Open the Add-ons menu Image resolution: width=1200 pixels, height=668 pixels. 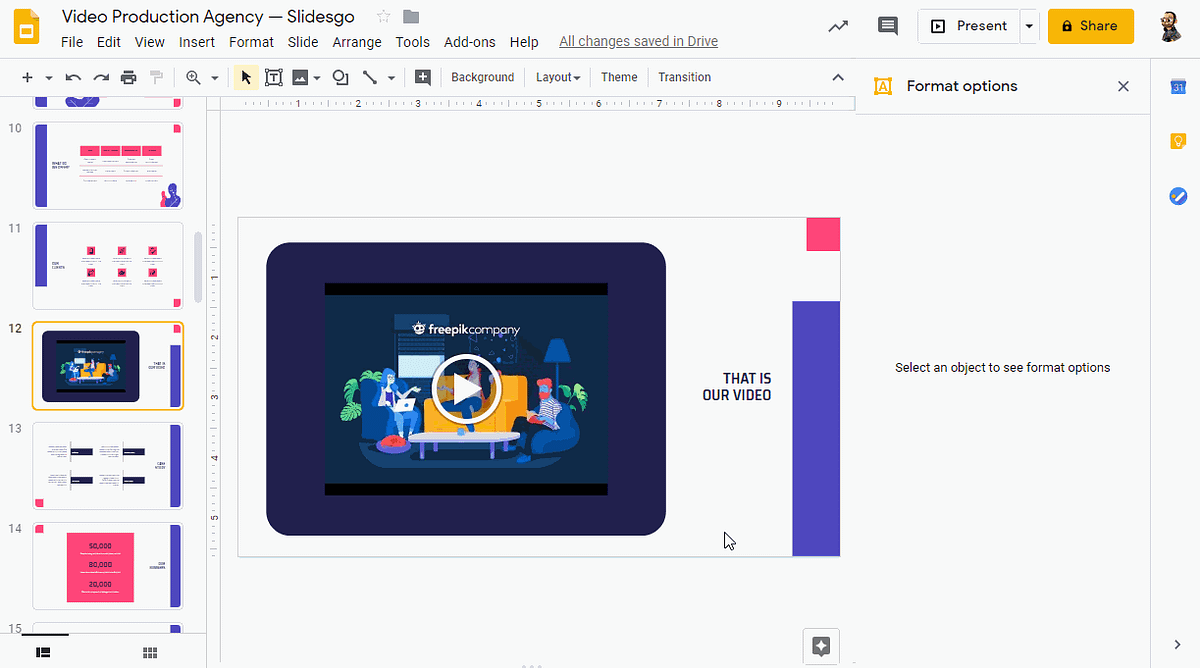(x=470, y=42)
